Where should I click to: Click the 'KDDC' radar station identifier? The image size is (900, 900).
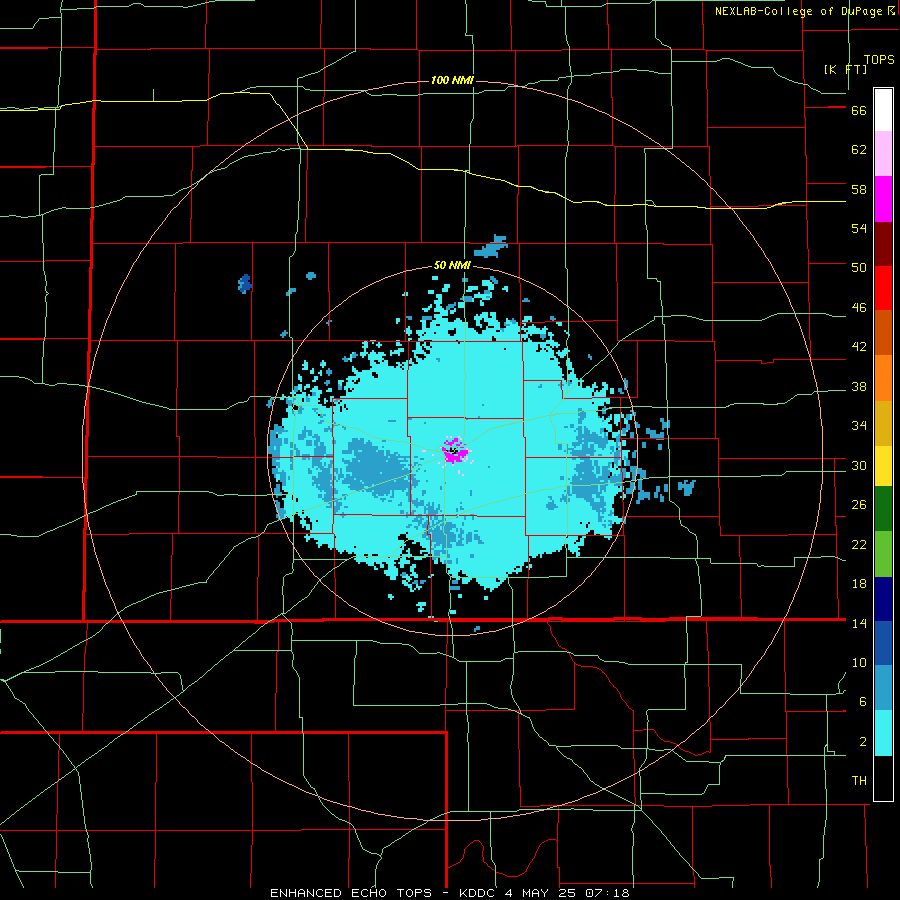click(x=478, y=893)
